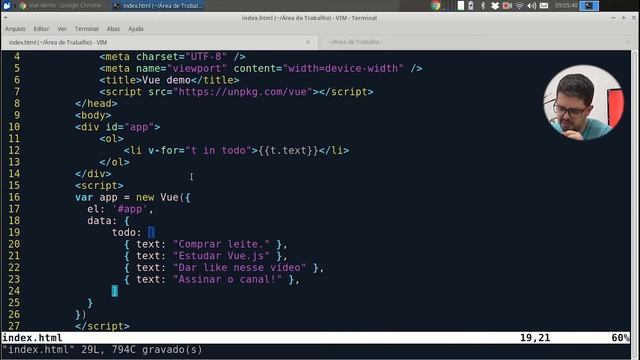Click the '29L, 794C gravado(s)' message
The image size is (640, 360).
142,350
